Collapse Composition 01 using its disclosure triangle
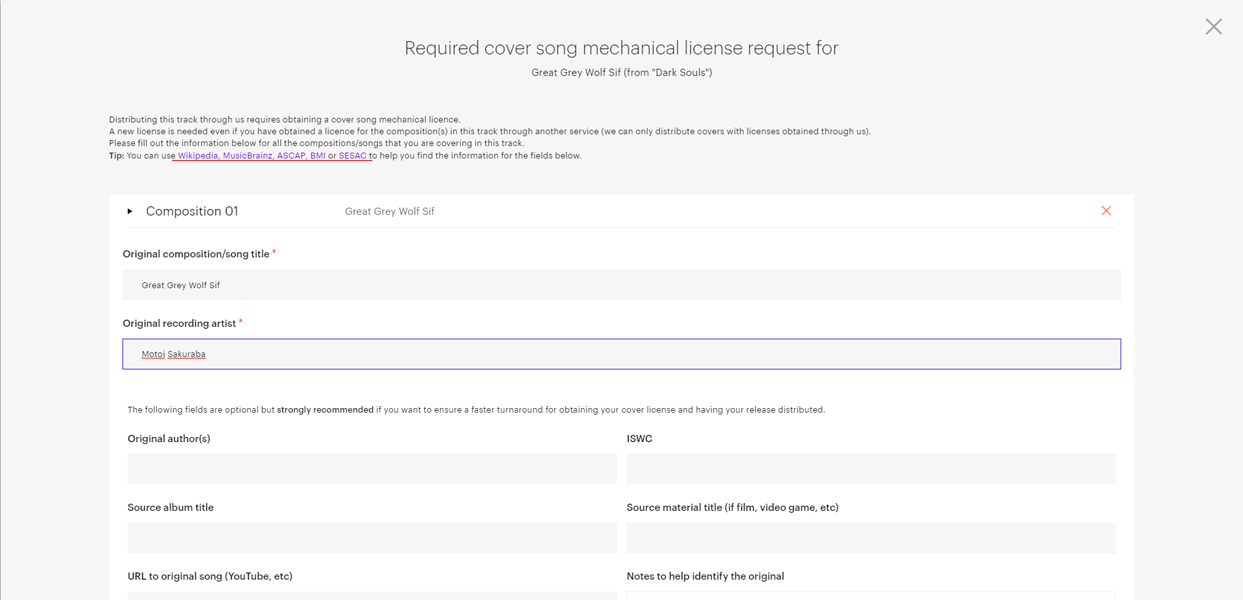This screenshot has height=600, width=1243. (129, 211)
